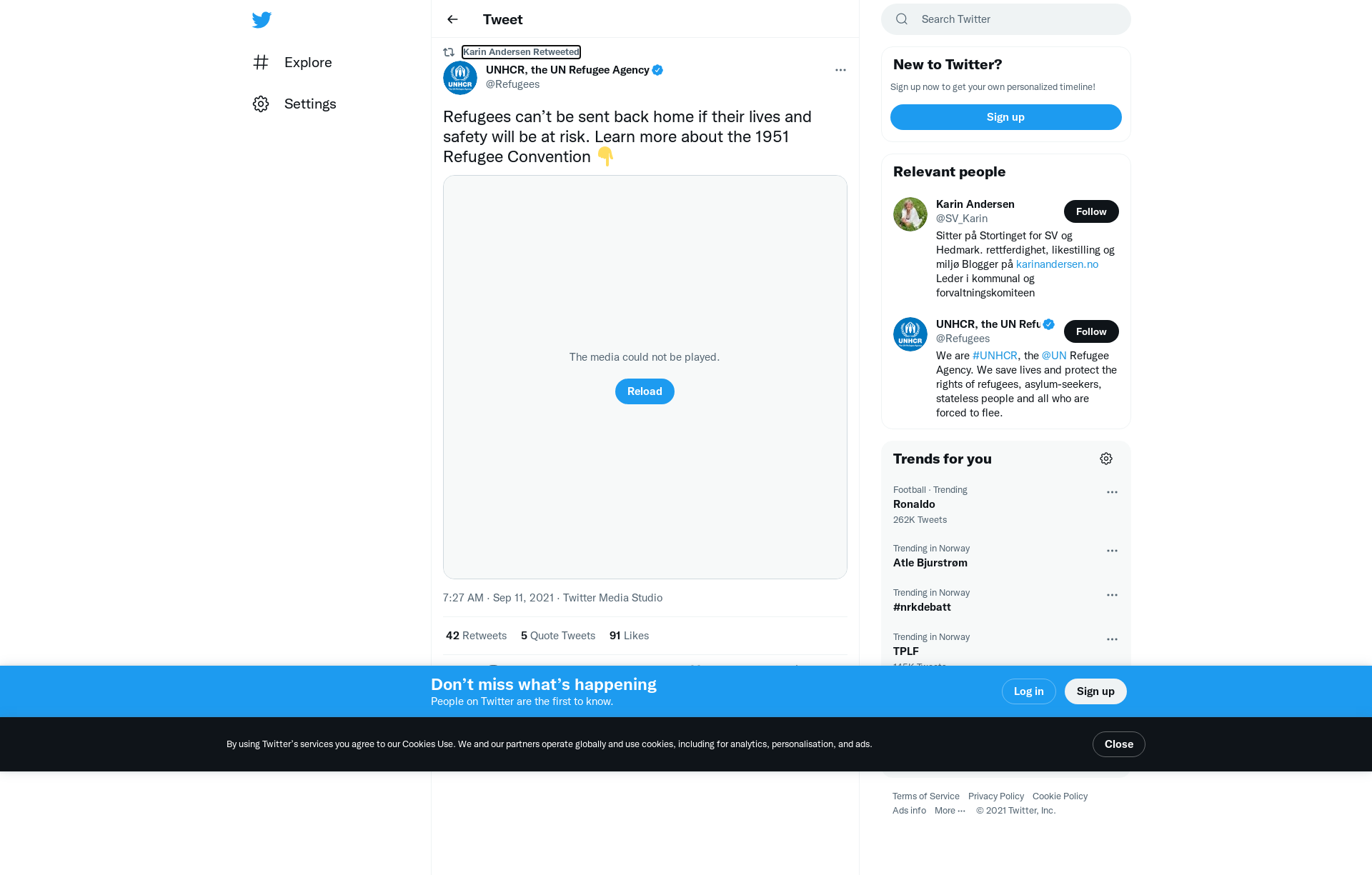Open the Explore hashtag icon
Viewport: 1372px width, 875px height.
(x=261, y=62)
